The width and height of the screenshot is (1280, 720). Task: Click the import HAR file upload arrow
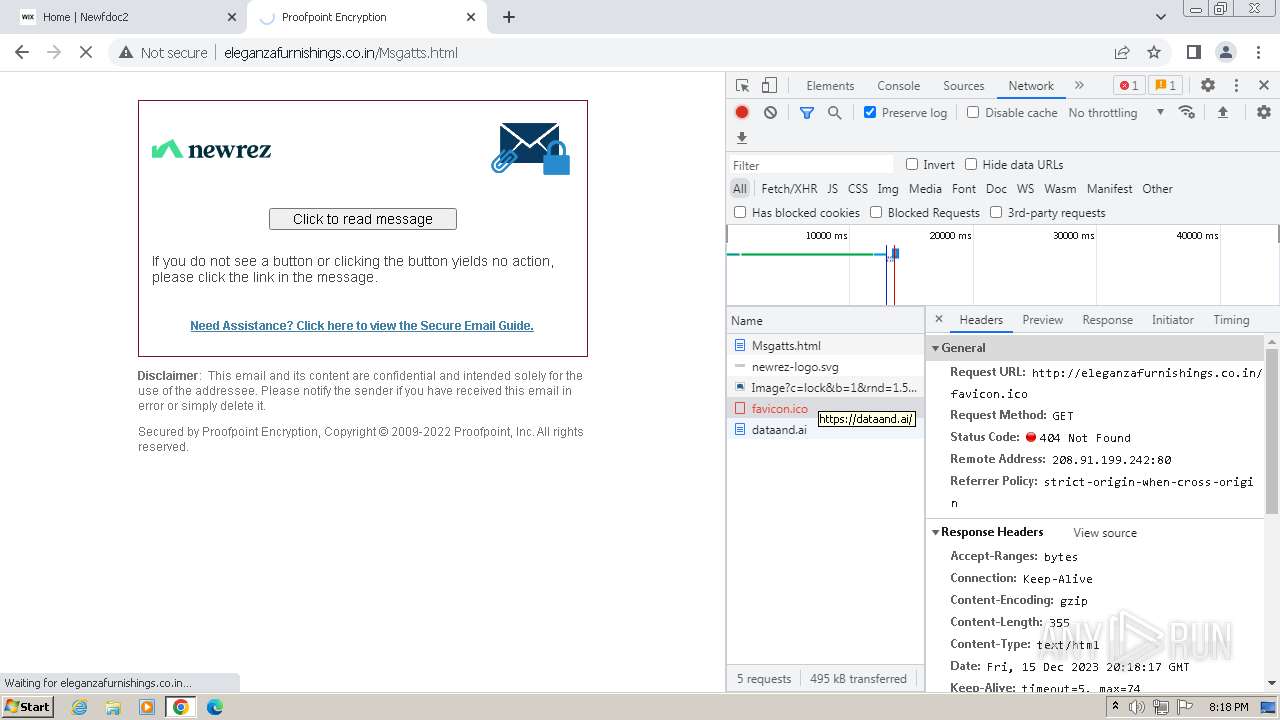coord(1222,113)
